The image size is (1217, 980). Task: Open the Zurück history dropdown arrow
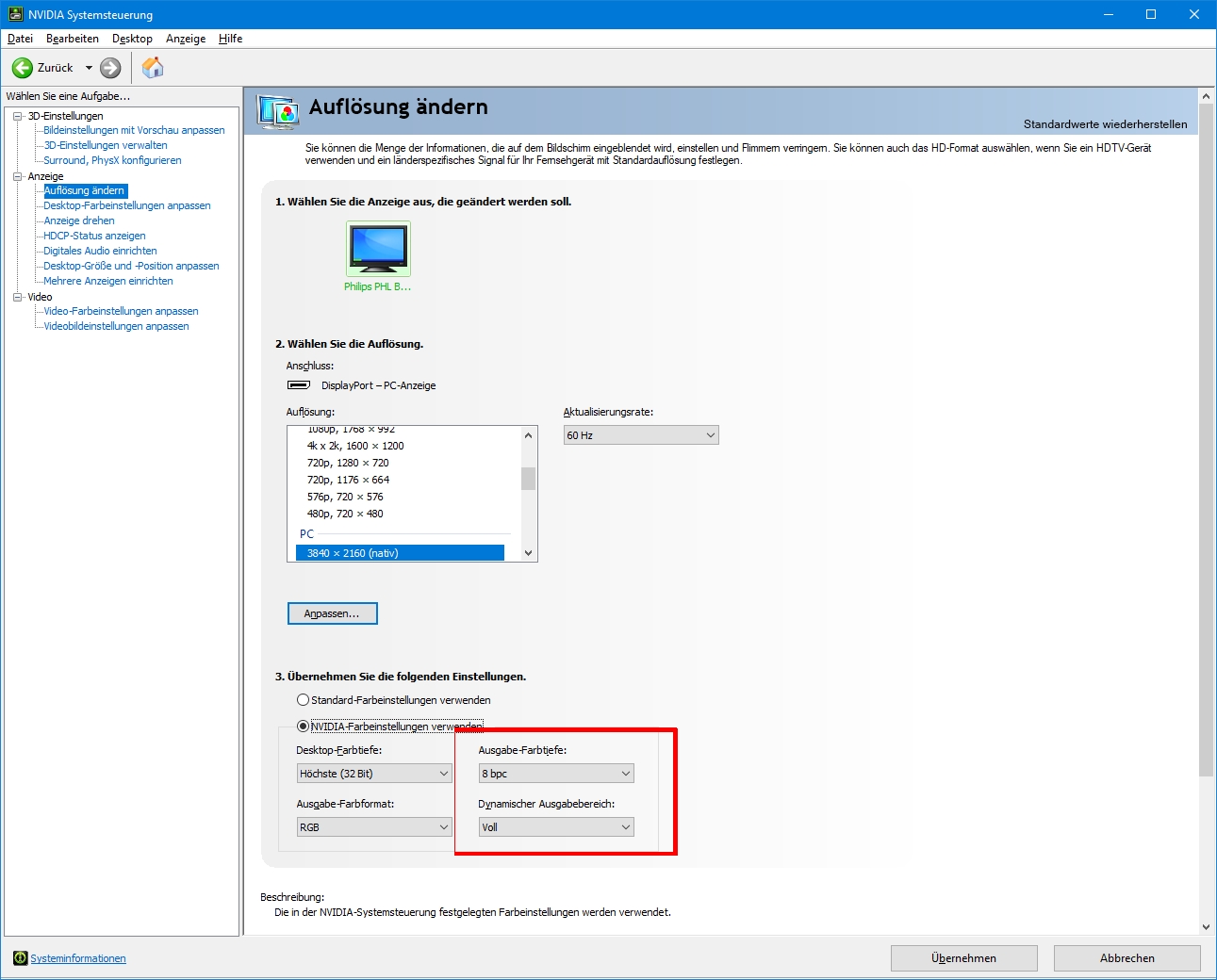point(89,68)
